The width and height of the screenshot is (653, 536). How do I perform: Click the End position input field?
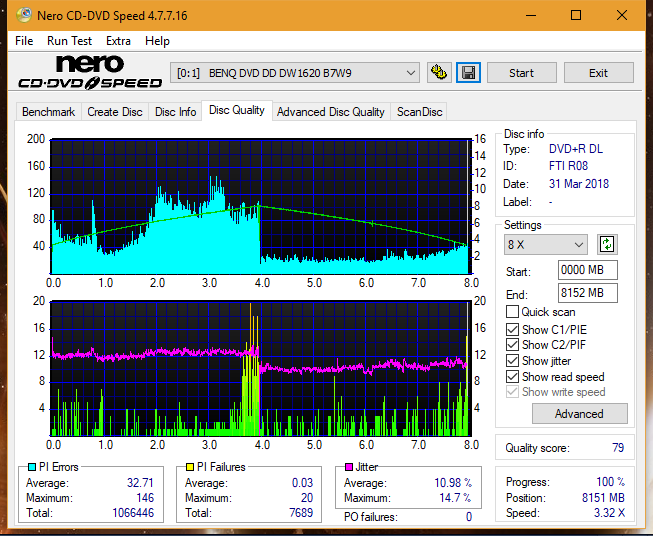click(x=587, y=293)
